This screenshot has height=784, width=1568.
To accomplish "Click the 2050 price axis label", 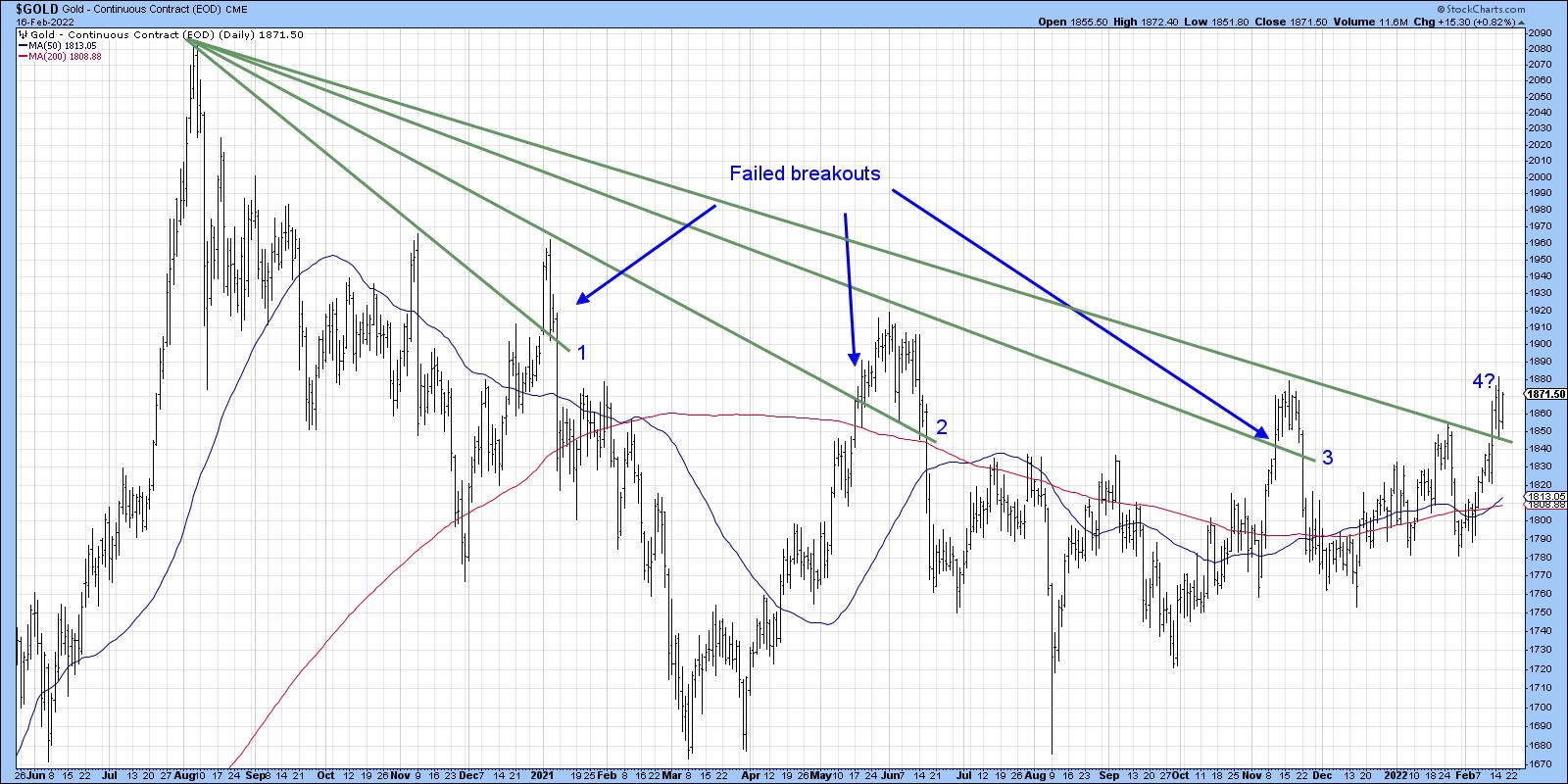I will (x=1538, y=96).
